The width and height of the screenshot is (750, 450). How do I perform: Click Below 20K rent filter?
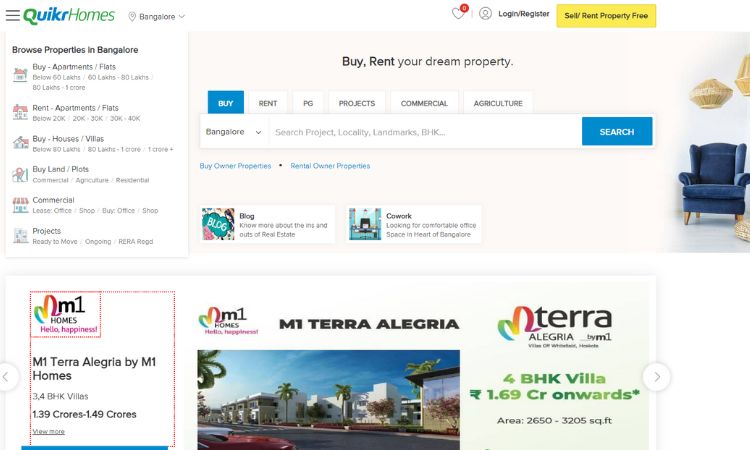(x=49, y=119)
